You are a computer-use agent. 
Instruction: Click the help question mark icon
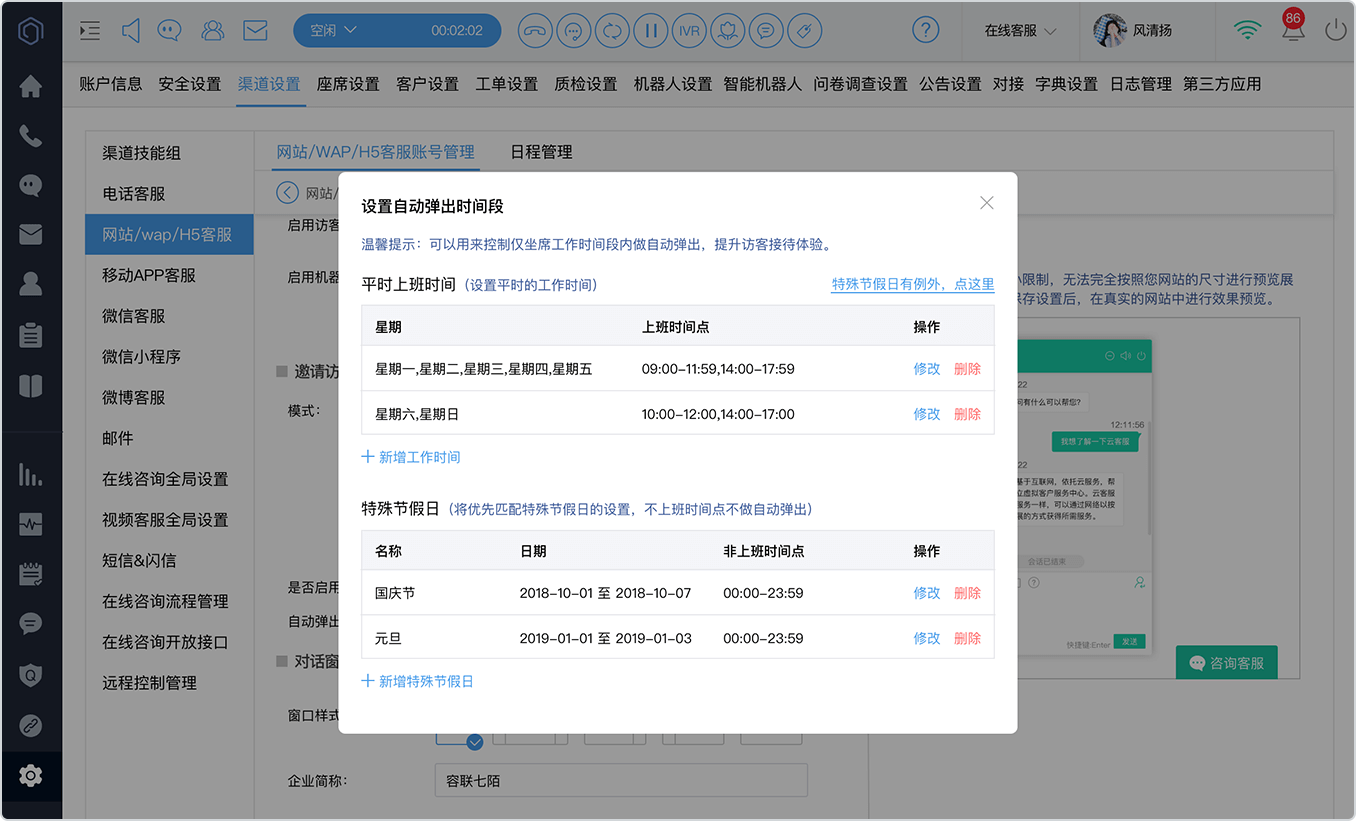(x=926, y=30)
